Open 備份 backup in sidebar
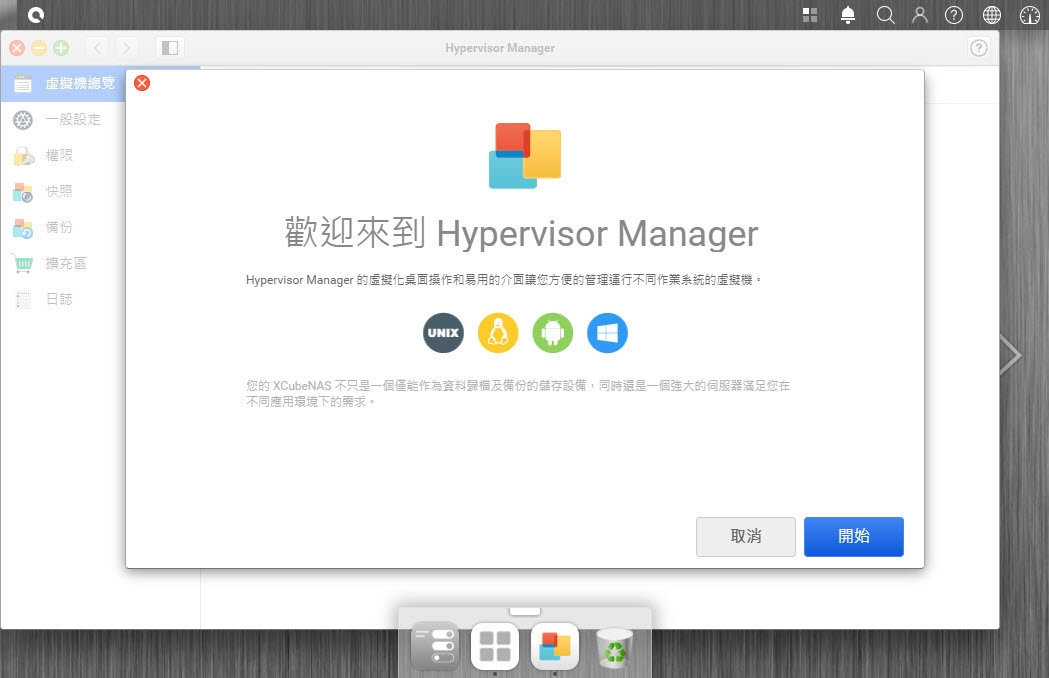1049x678 pixels. click(x=63, y=228)
